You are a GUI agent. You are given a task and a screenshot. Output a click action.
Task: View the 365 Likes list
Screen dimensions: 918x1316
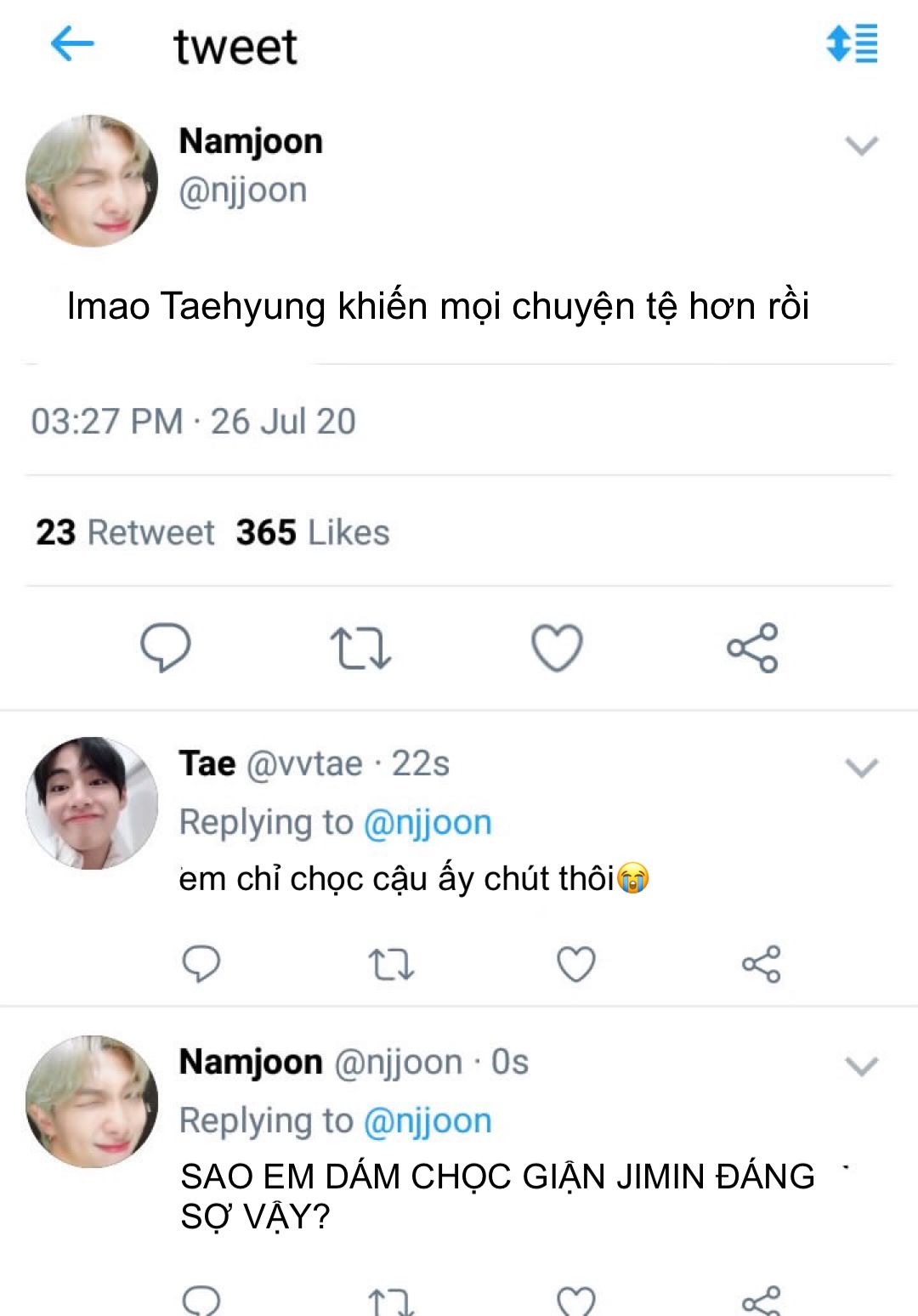(313, 533)
